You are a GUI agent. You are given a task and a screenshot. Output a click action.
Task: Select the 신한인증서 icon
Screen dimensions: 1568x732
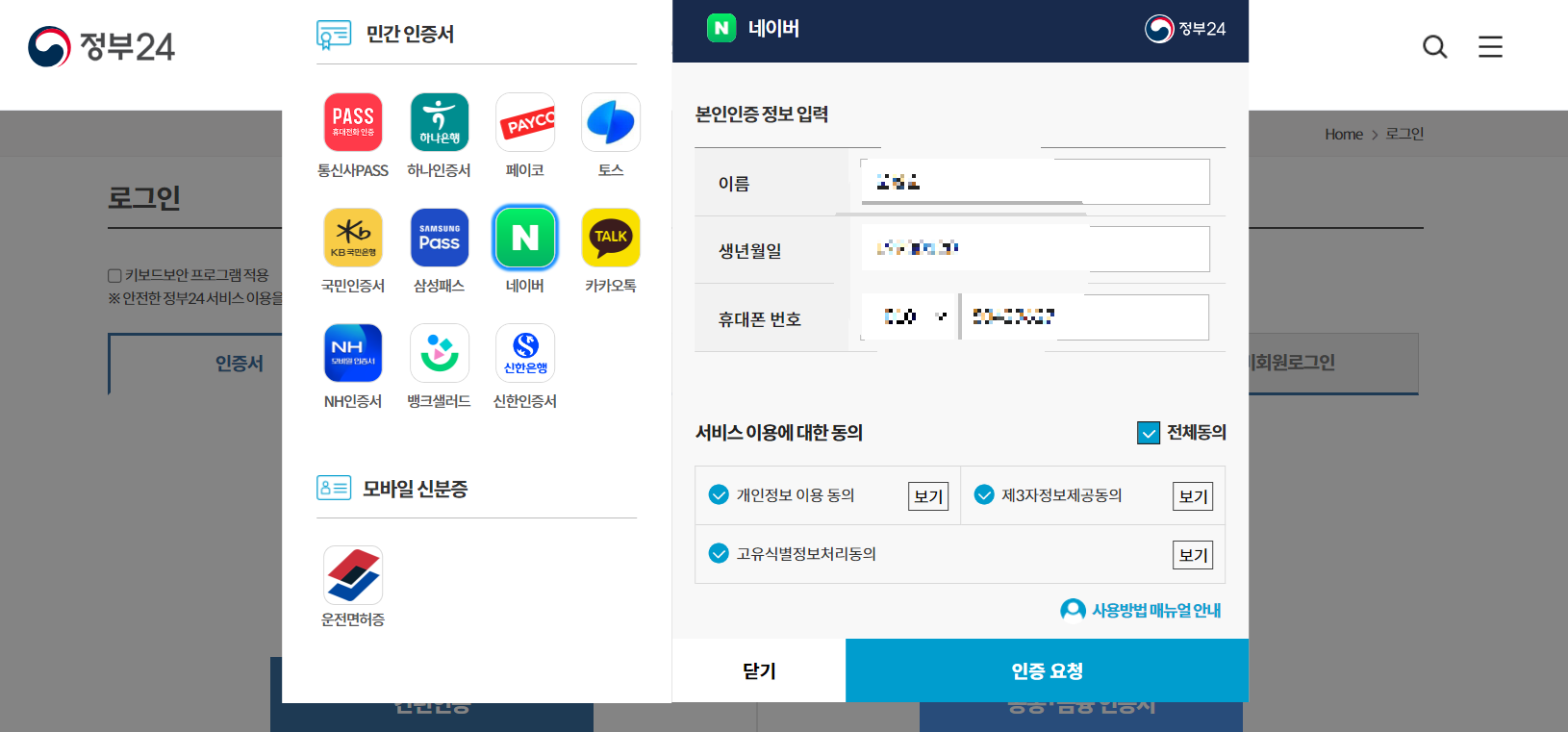[x=525, y=353]
